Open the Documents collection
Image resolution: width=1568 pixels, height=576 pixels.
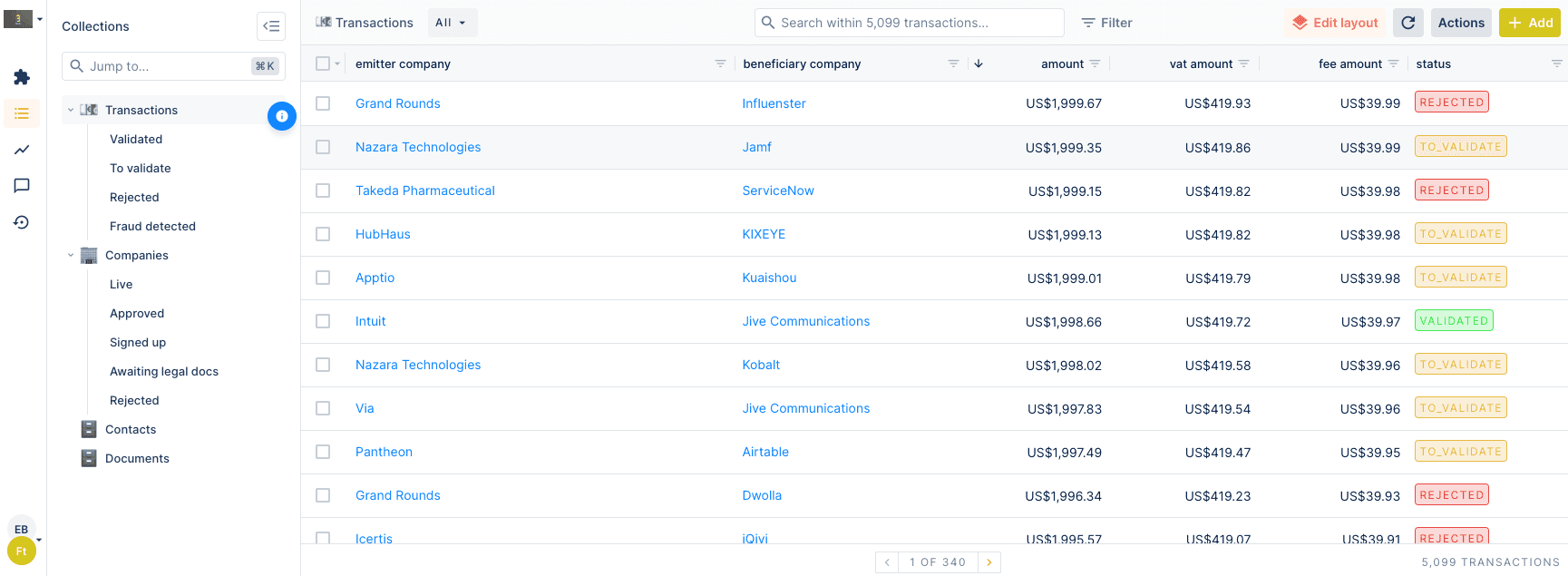coord(137,458)
